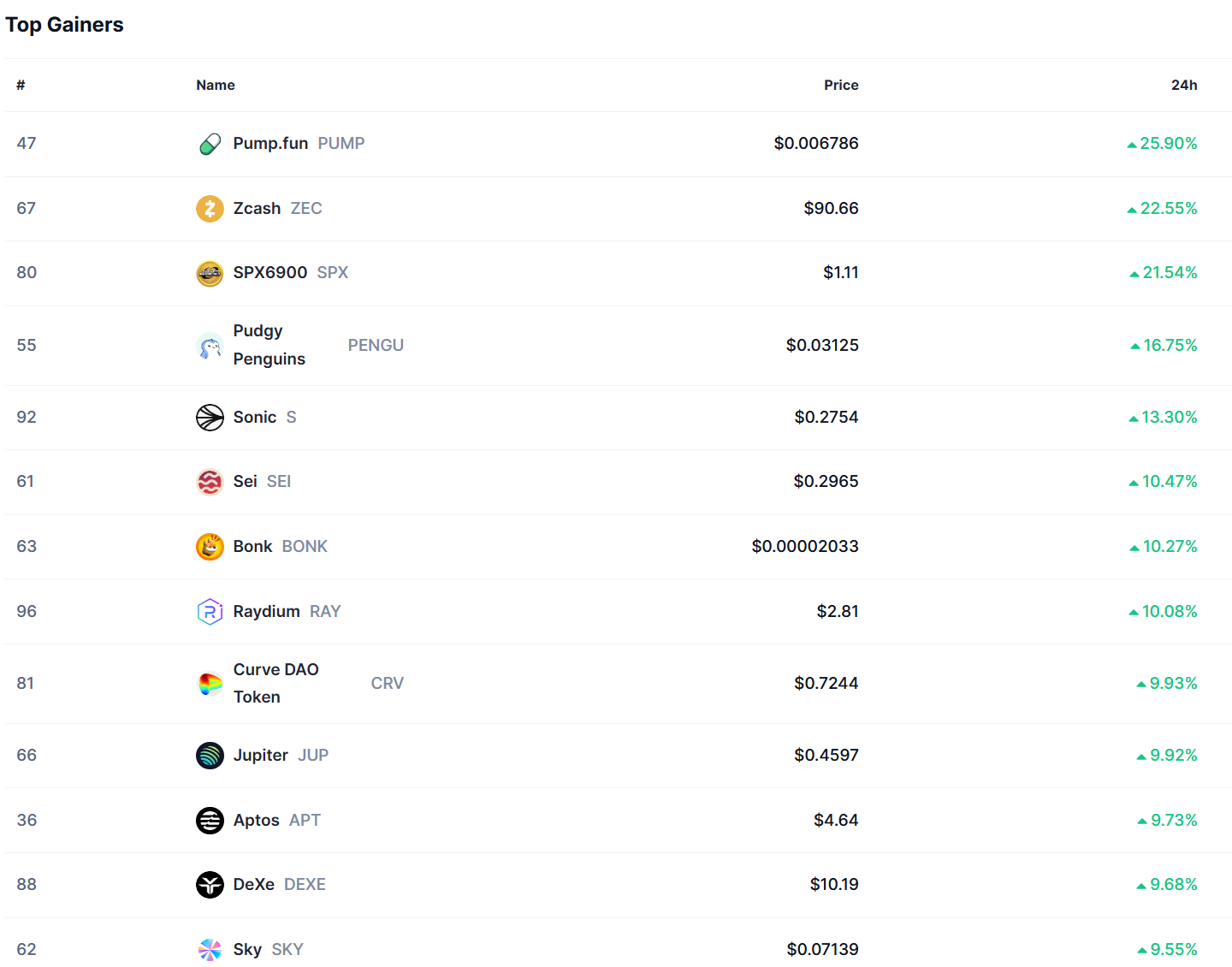Click the Jupiter swirl logo
This screenshot has width=1232, height=967.
tap(210, 756)
